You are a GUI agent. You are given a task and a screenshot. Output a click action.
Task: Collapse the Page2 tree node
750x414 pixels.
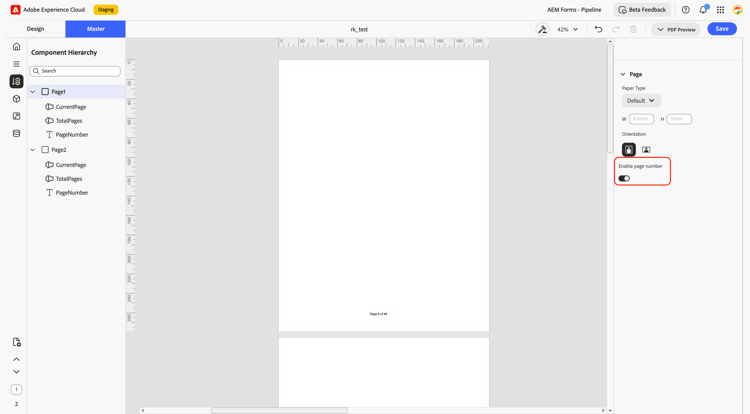(x=33, y=150)
